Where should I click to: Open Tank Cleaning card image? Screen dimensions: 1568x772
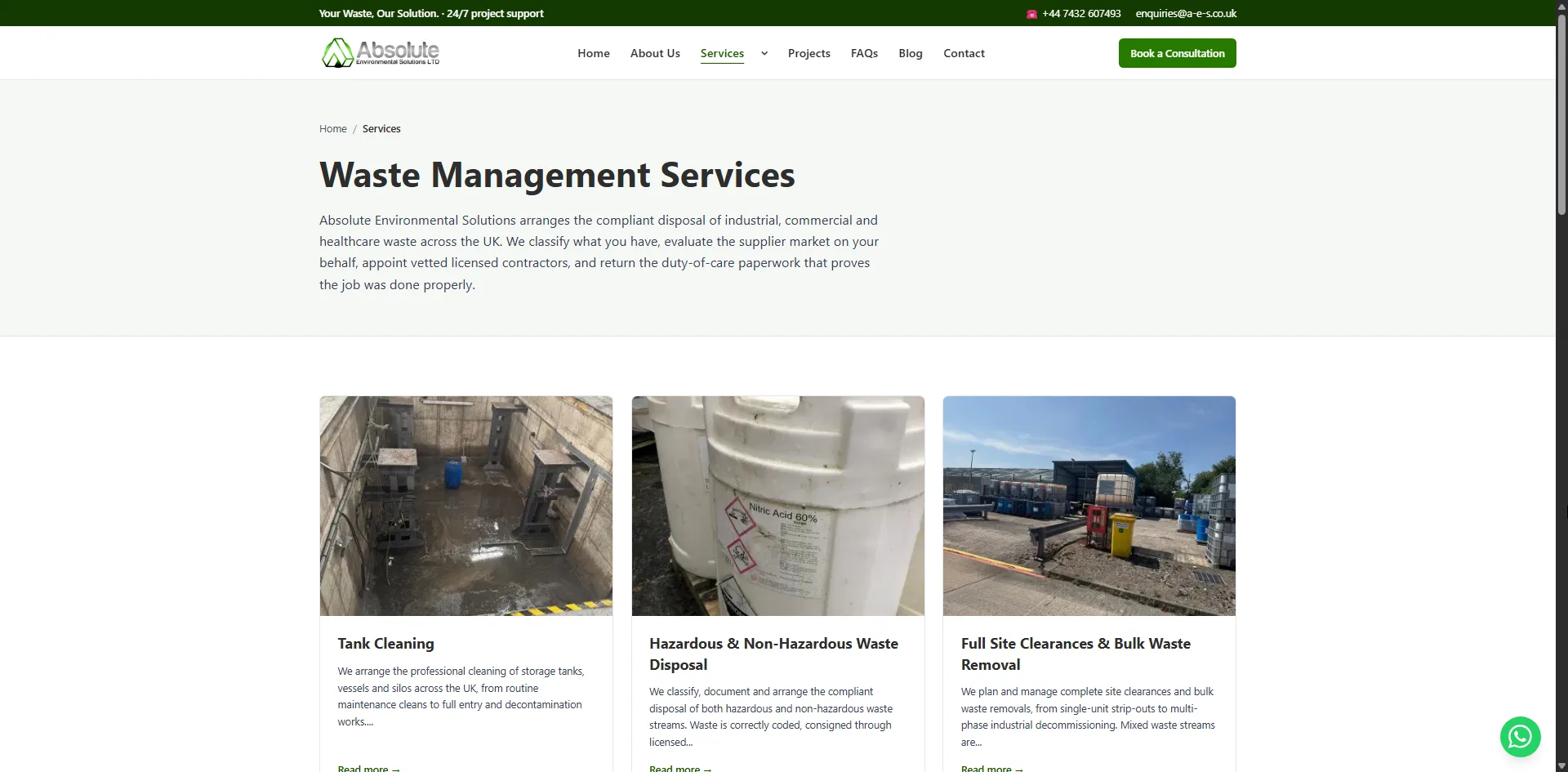click(x=466, y=506)
